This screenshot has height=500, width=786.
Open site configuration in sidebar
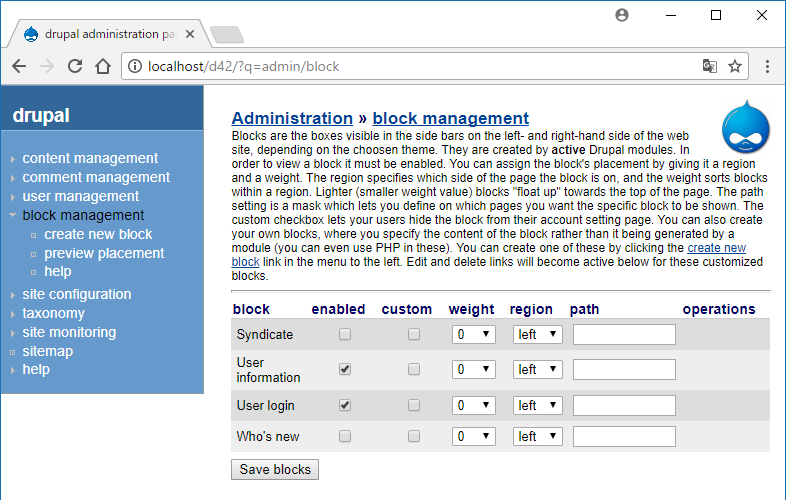pyautogui.click(x=77, y=294)
